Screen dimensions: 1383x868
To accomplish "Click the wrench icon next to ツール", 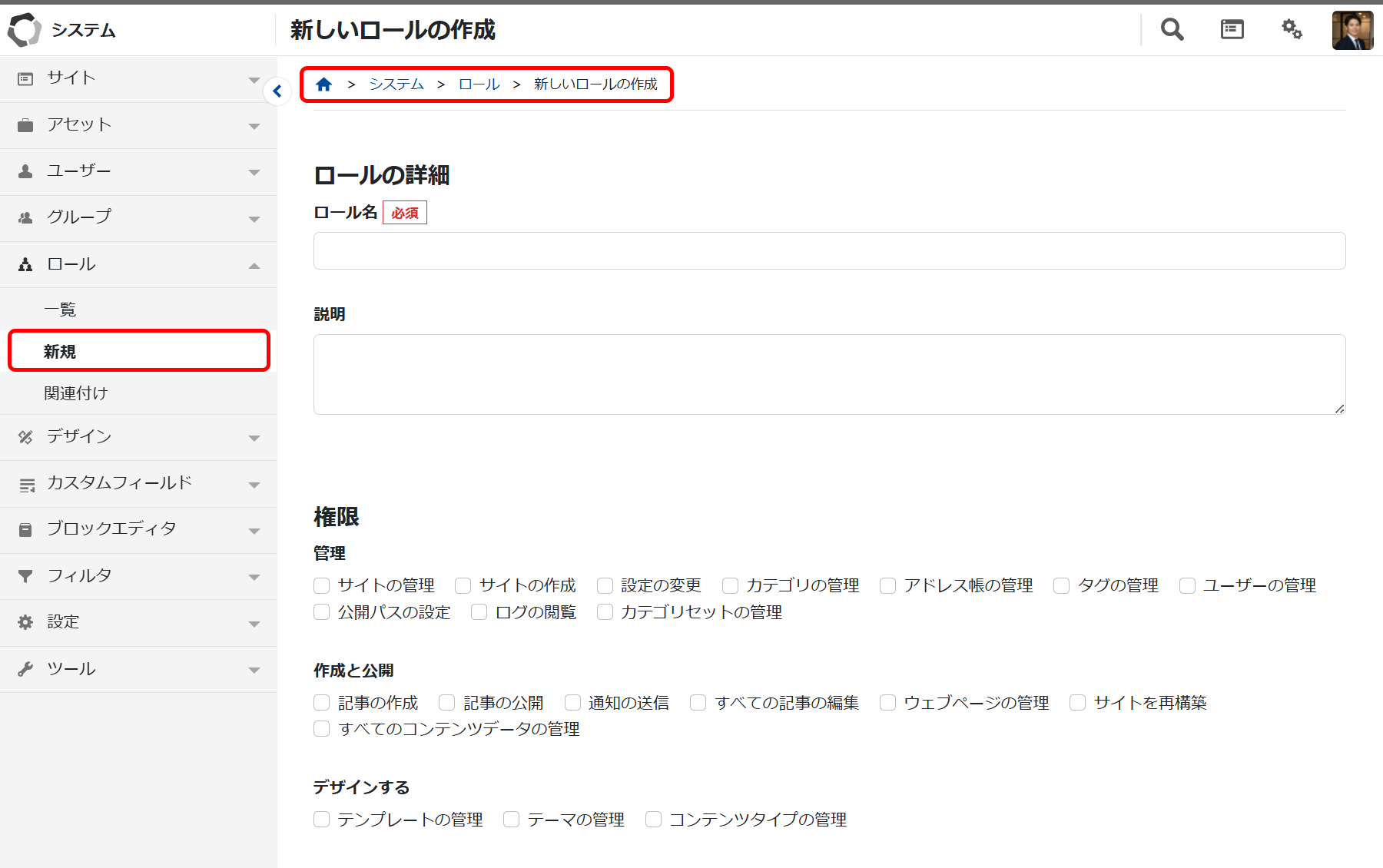I will click(x=25, y=669).
